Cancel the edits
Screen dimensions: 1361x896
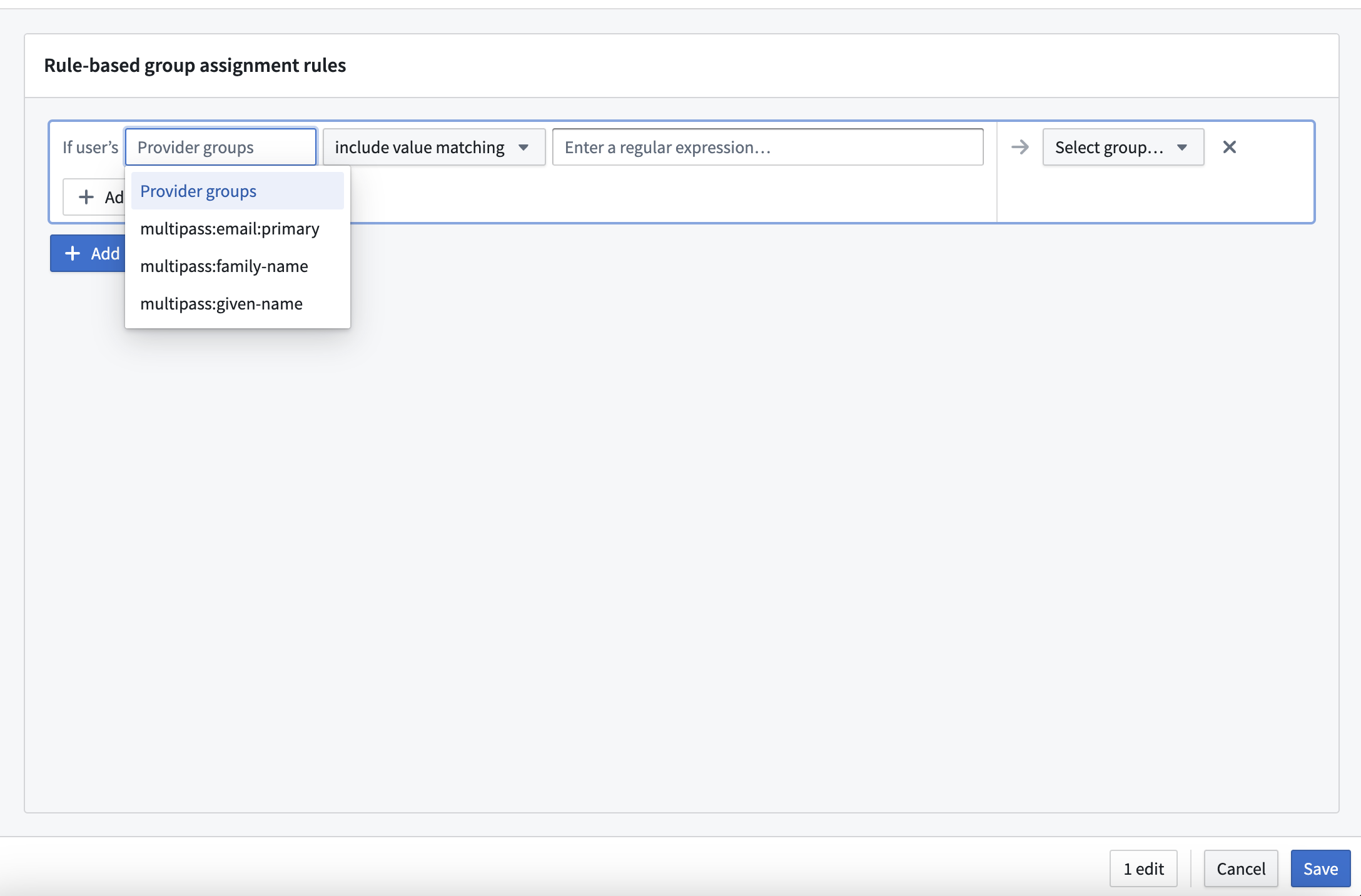(1241, 868)
